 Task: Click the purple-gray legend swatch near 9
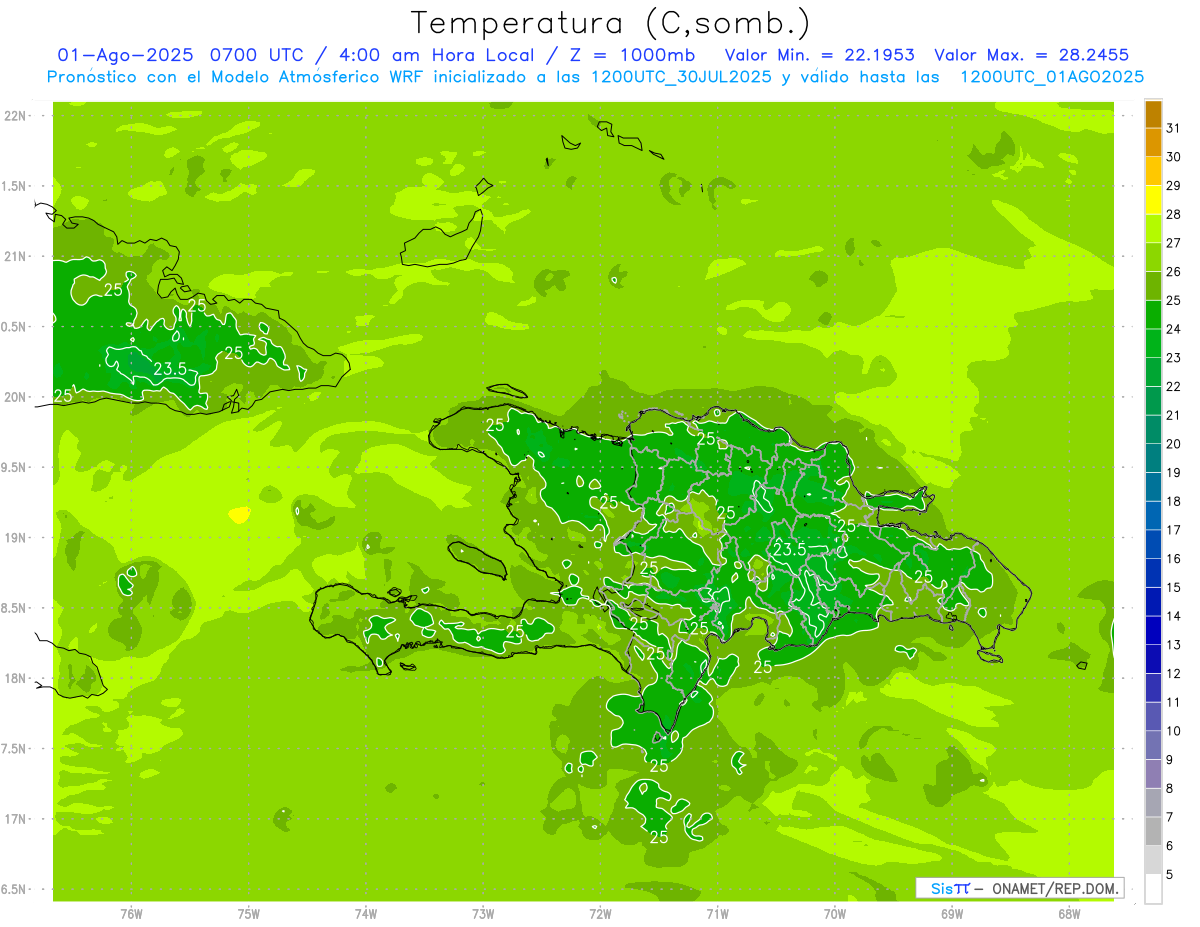(1153, 774)
